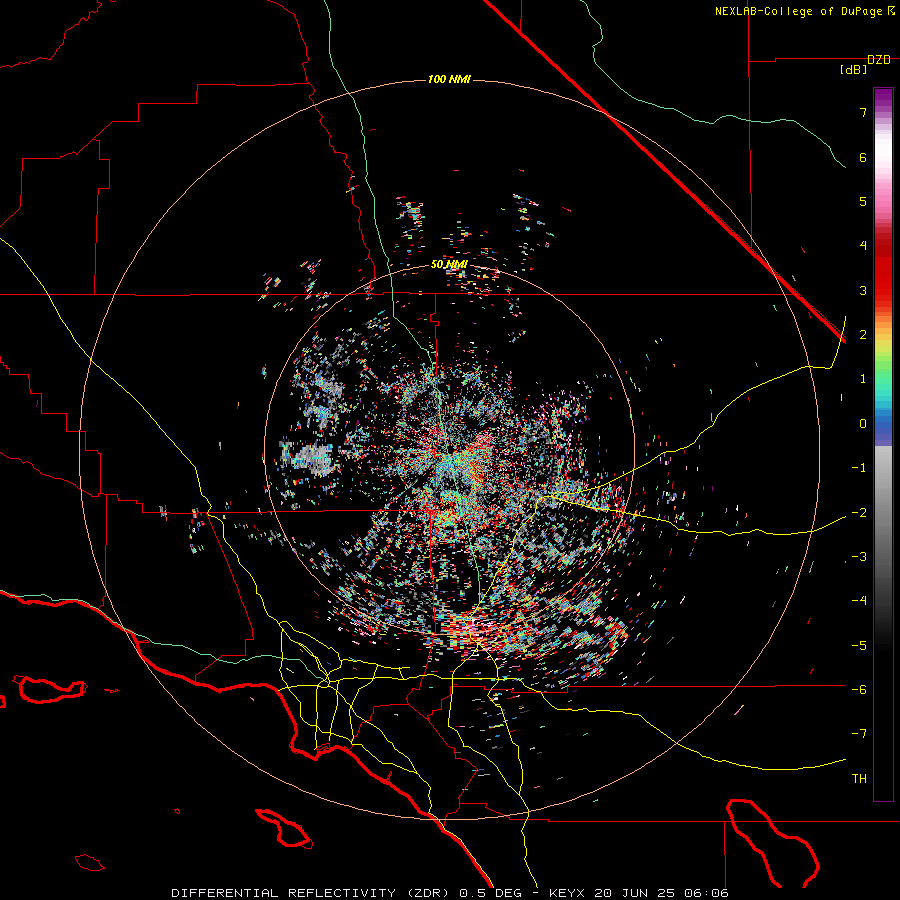Select the -3 tick on the color scale

[859, 557]
